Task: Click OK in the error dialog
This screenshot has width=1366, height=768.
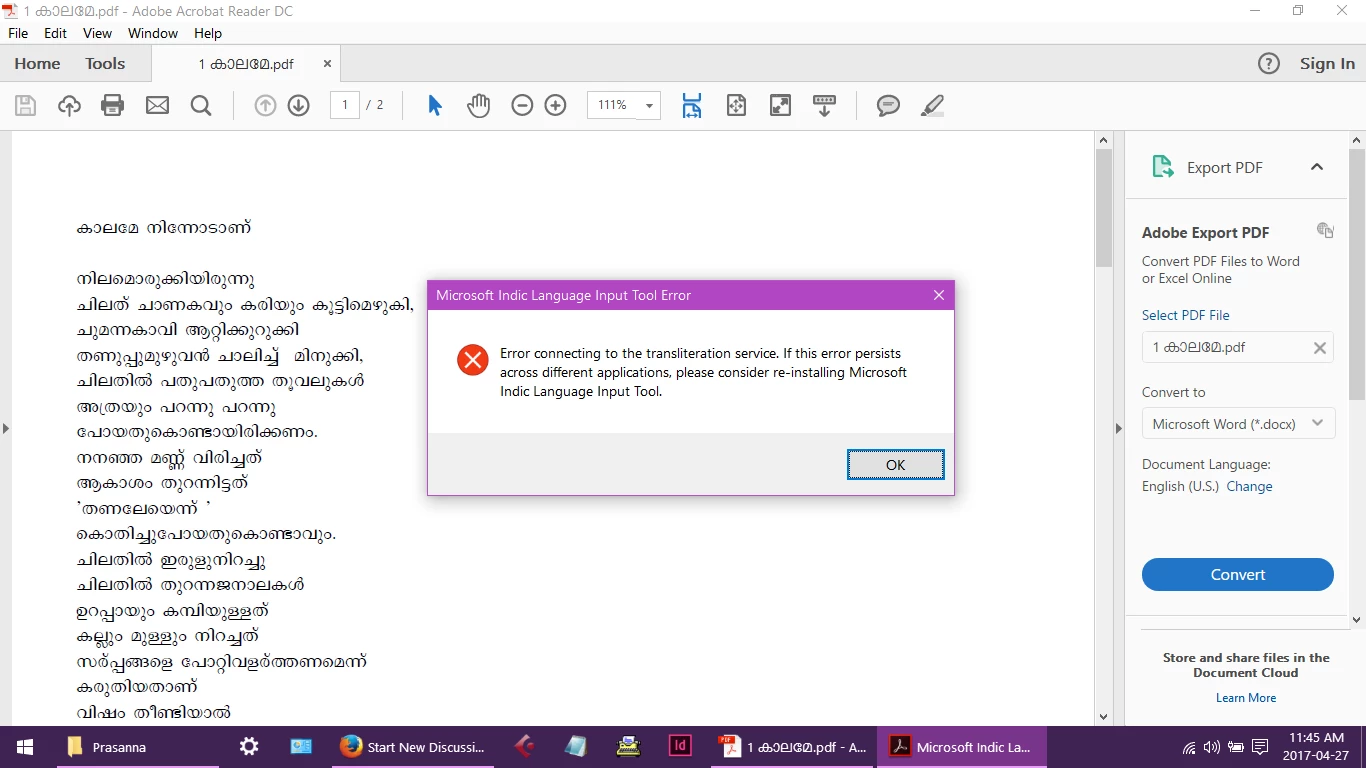Action: click(x=896, y=465)
